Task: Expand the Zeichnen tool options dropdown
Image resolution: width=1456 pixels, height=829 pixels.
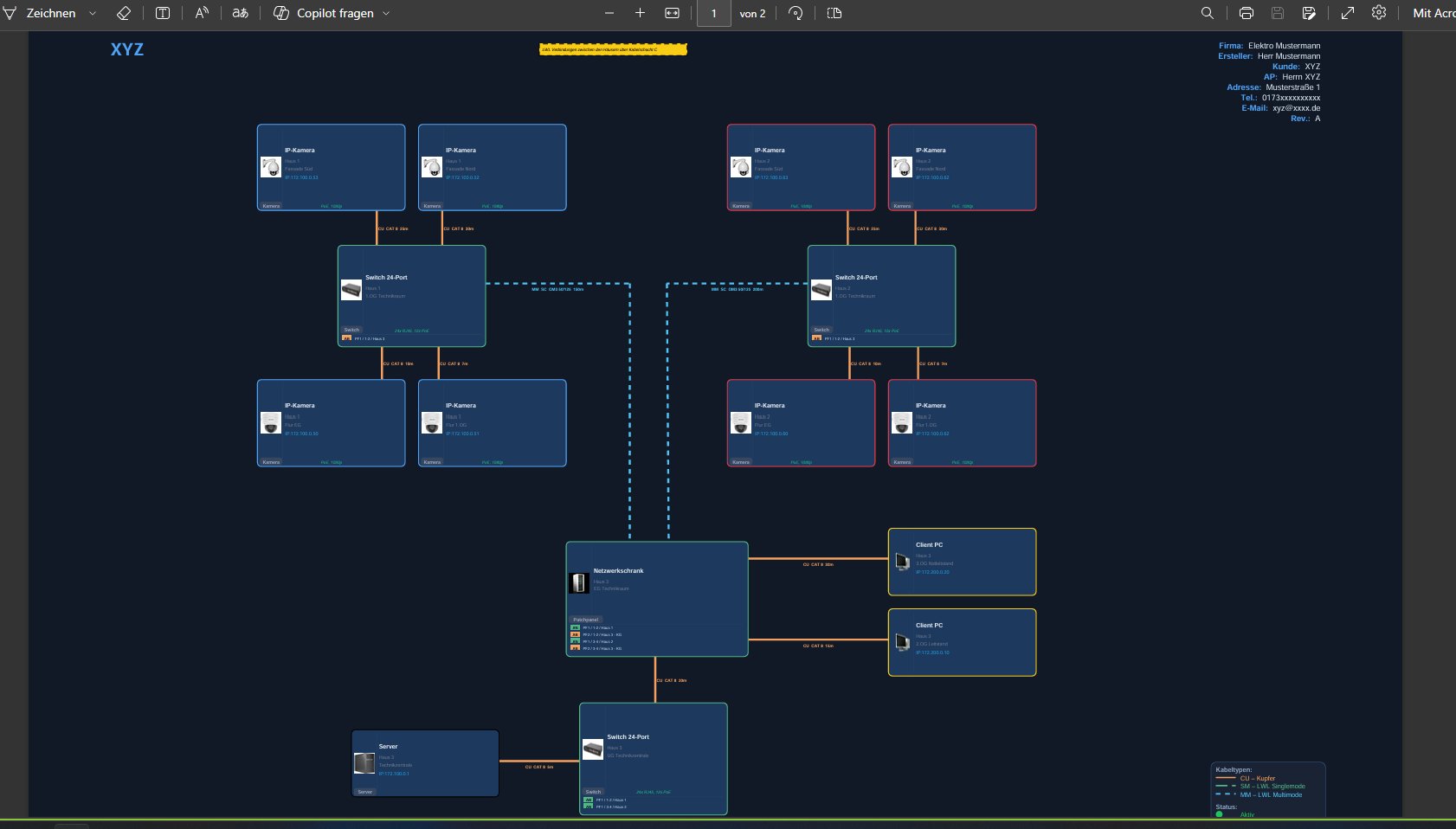Action: click(93, 13)
